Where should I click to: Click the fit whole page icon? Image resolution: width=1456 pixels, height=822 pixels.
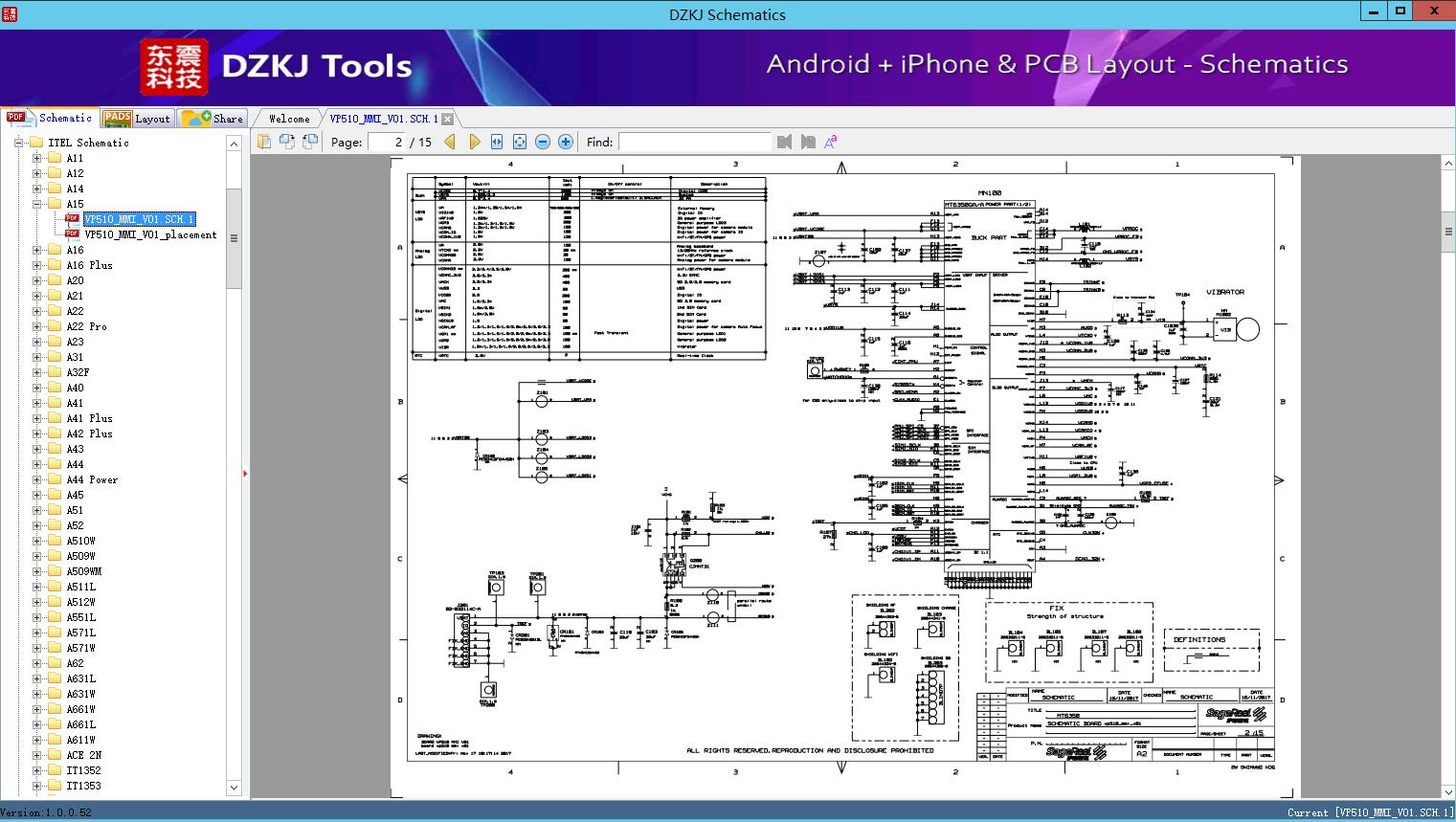point(520,142)
